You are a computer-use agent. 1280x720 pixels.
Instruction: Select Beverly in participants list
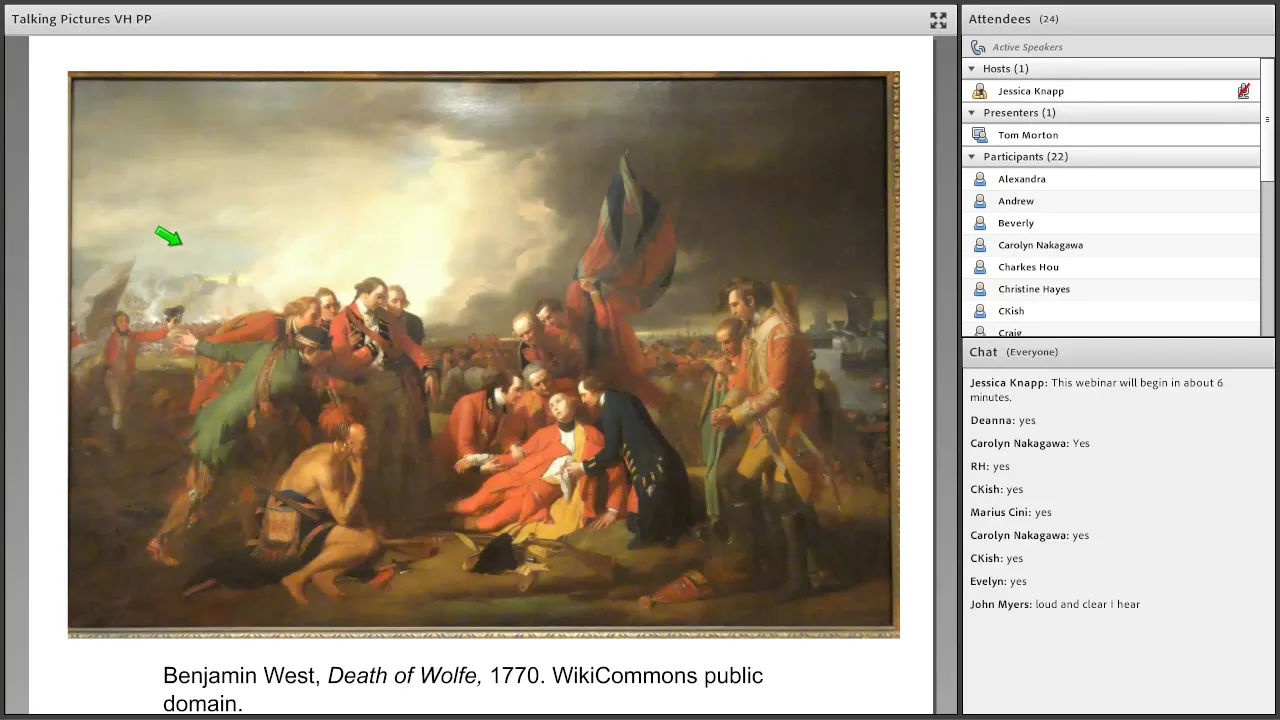click(x=1111, y=223)
